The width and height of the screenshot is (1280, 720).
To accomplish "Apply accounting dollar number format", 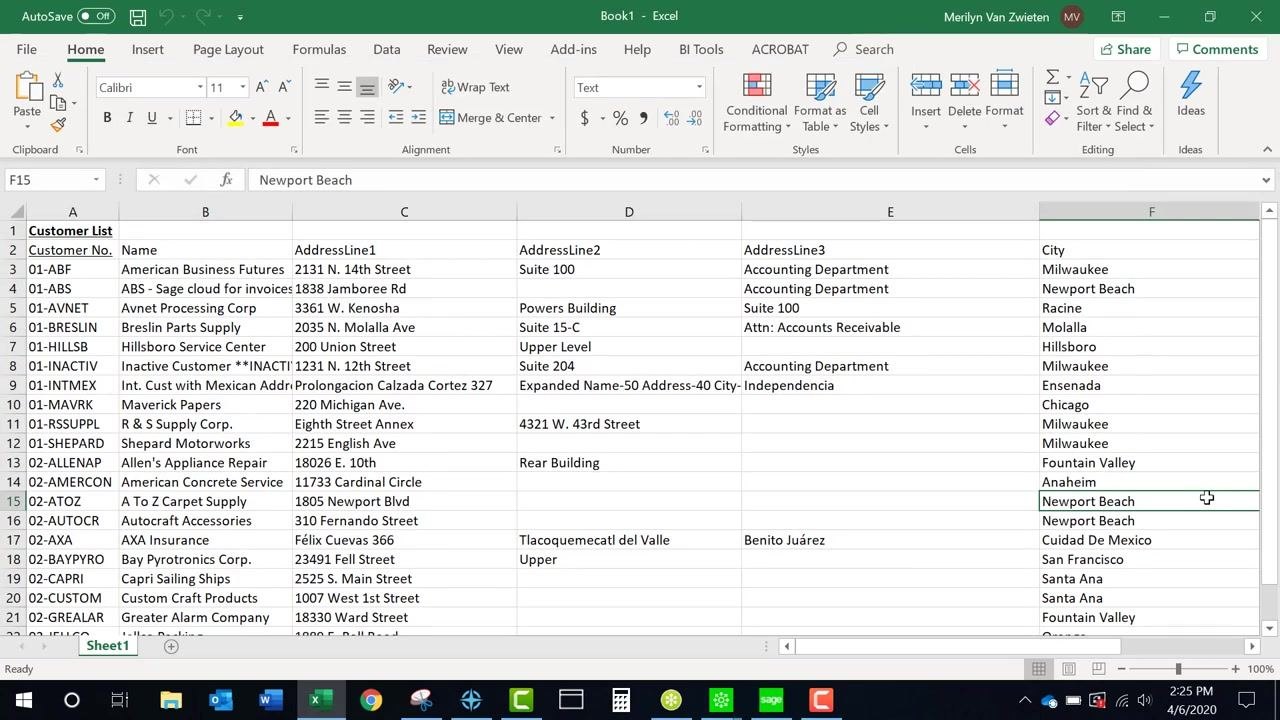I will 584,118.
